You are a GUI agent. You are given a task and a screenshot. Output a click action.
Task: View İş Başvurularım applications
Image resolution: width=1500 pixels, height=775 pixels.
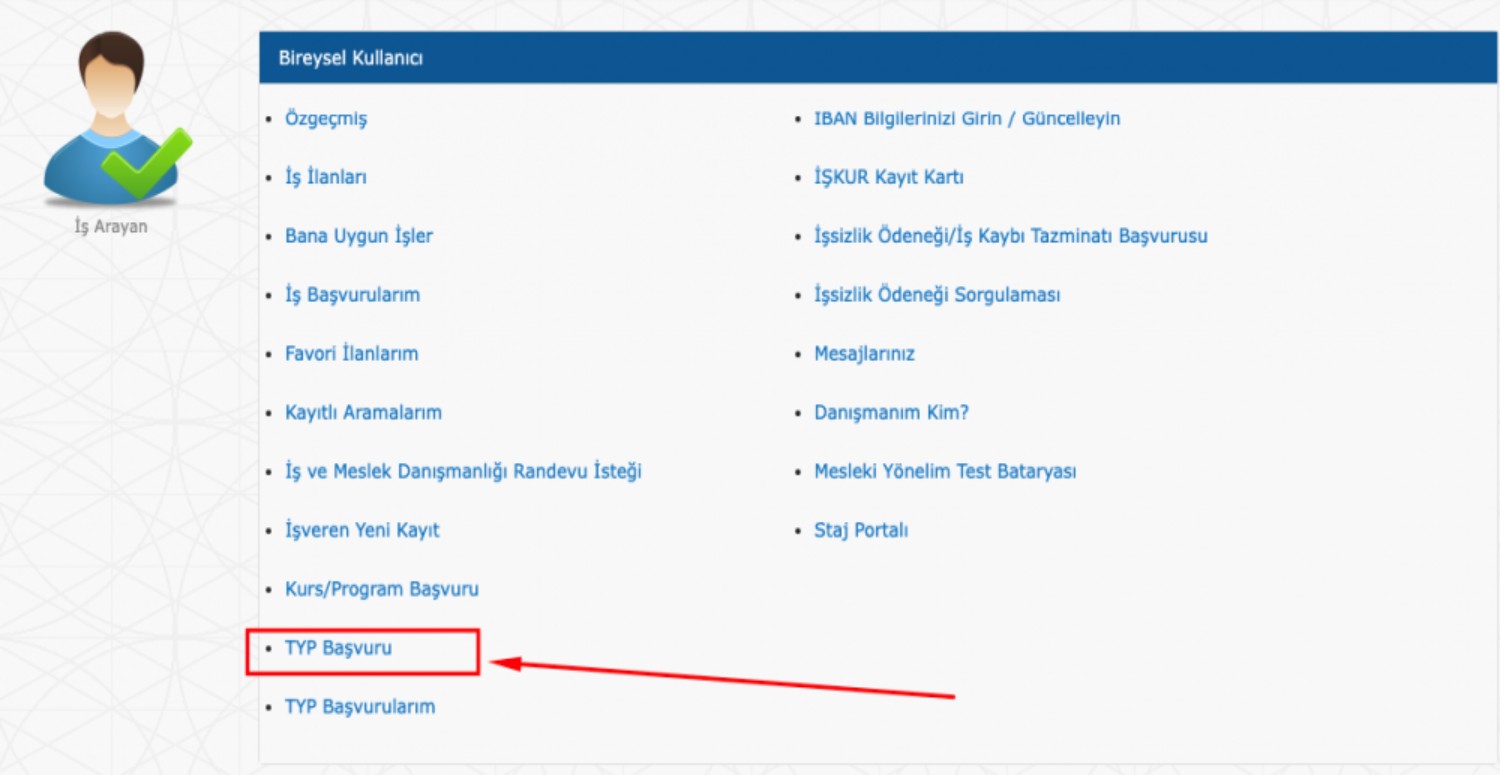click(352, 295)
